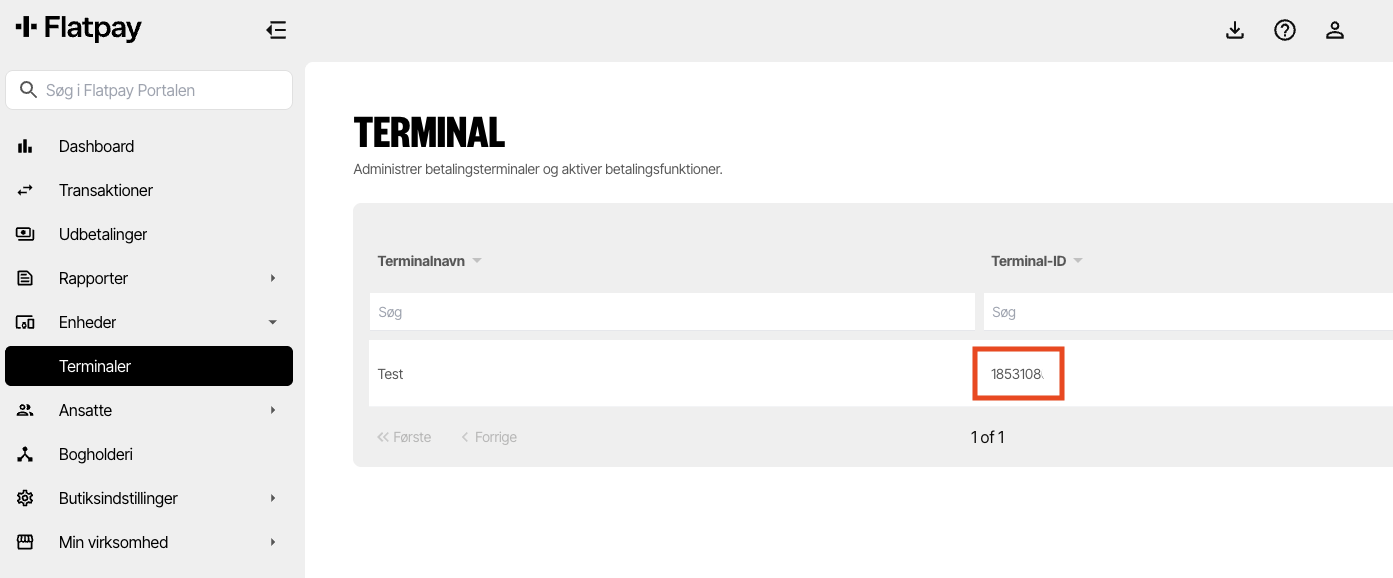
Task: Expand the Rapporter submenu
Action: click(271, 278)
